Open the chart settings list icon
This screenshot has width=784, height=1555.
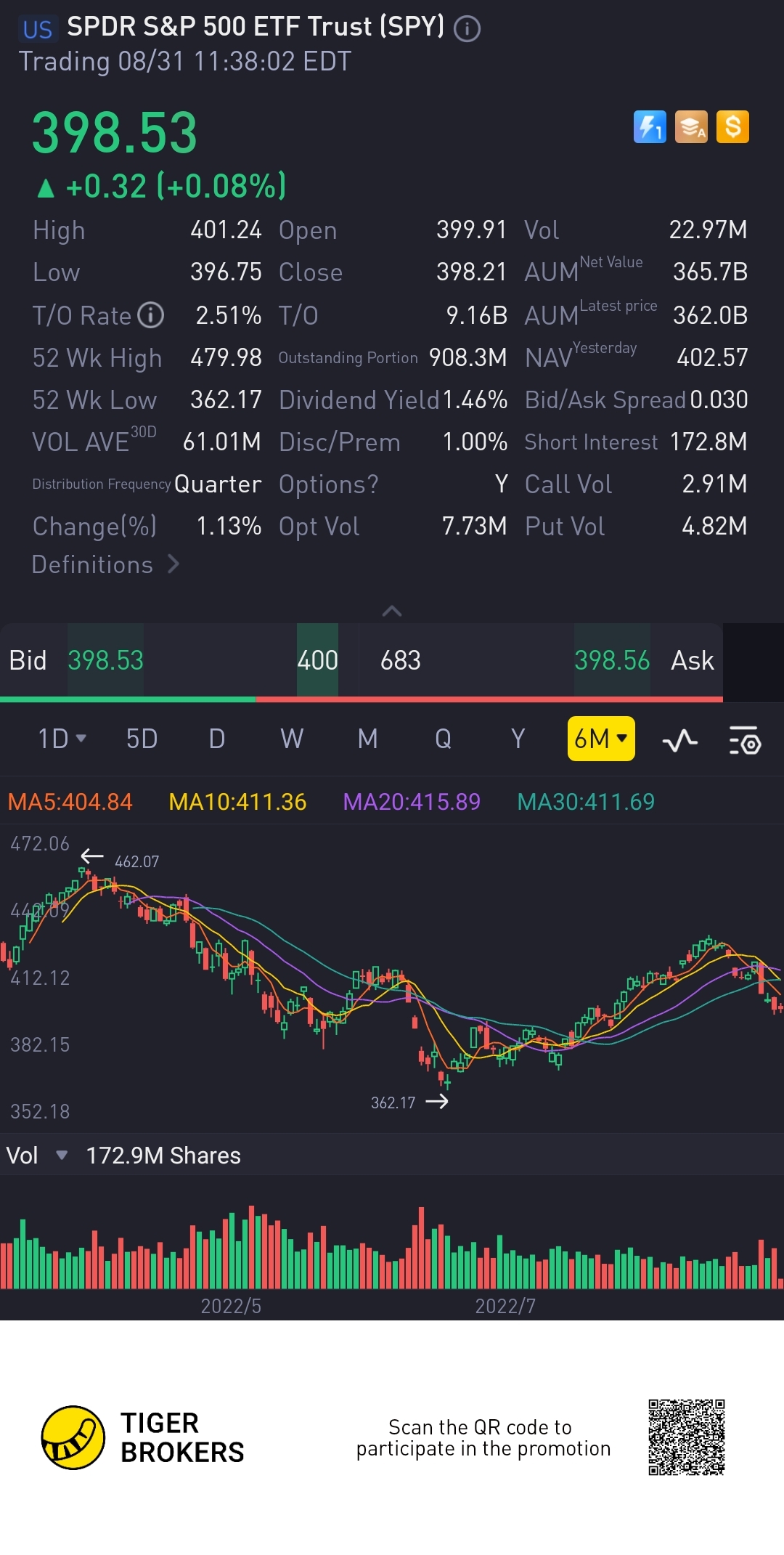pos(745,740)
